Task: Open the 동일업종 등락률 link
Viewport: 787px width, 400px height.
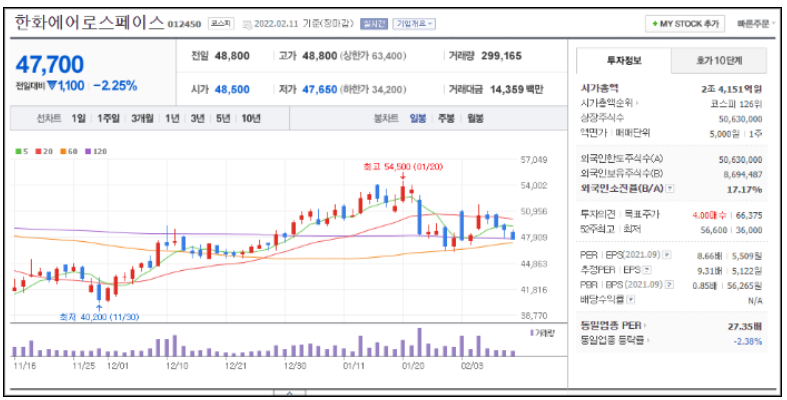Action: click(x=614, y=340)
